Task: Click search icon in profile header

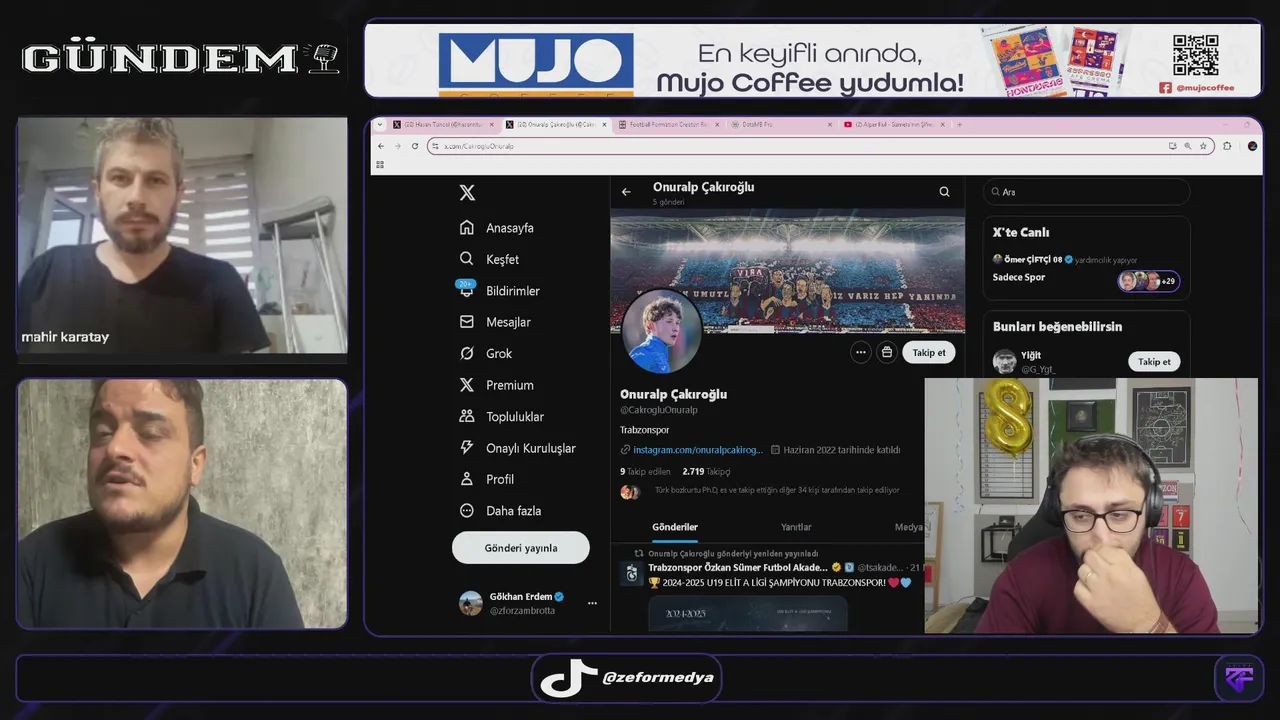Action: (944, 192)
